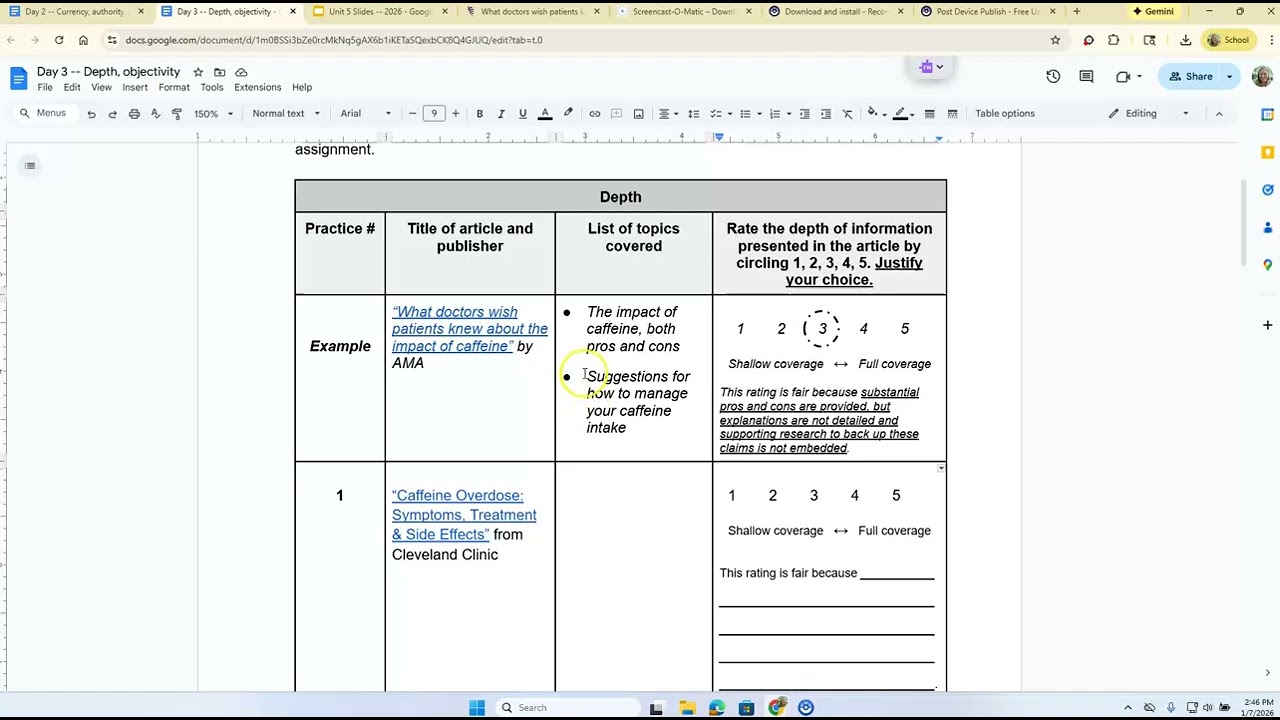
Task: Redo the last undone action
Action: tap(112, 114)
